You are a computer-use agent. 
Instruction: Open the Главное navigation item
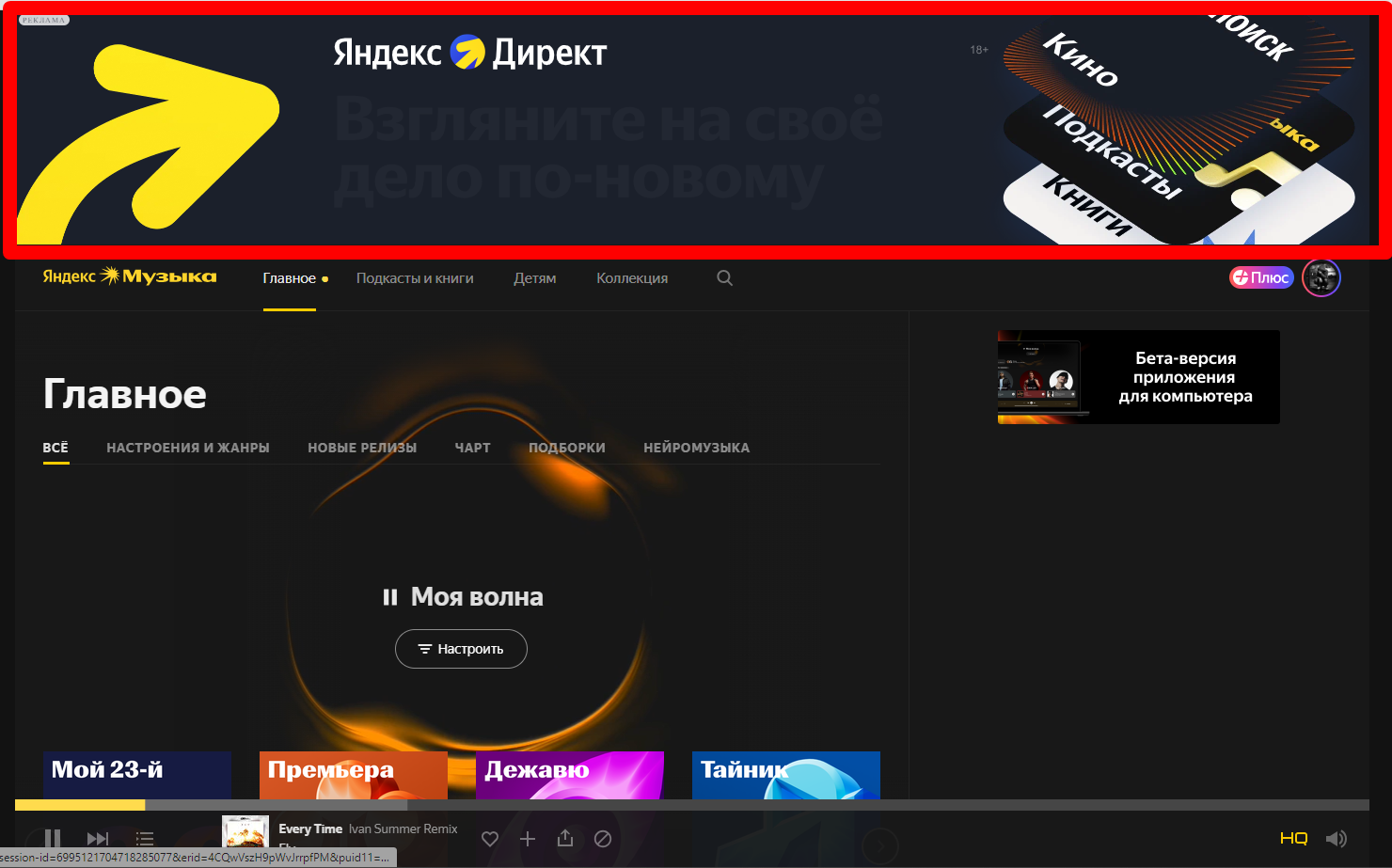tap(290, 278)
